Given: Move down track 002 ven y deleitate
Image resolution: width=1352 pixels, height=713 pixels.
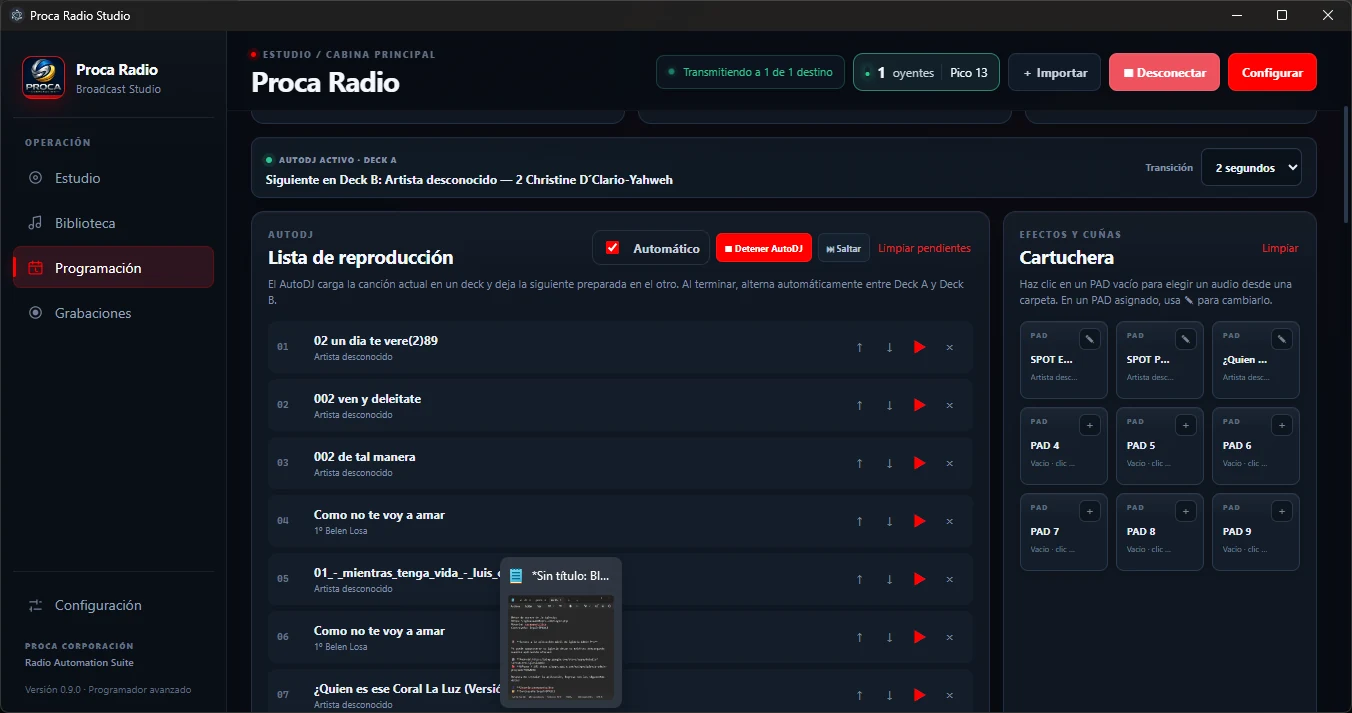Looking at the screenshot, I should click(x=889, y=405).
